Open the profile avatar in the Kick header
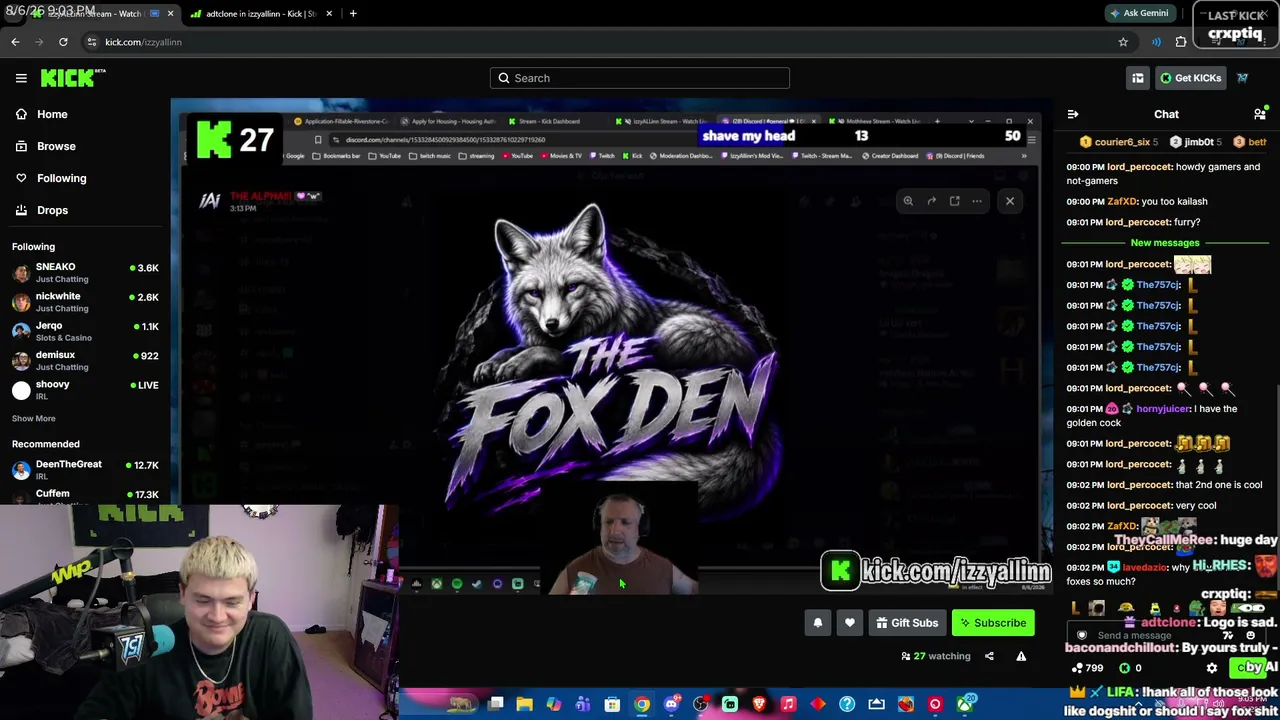 tap(1243, 78)
